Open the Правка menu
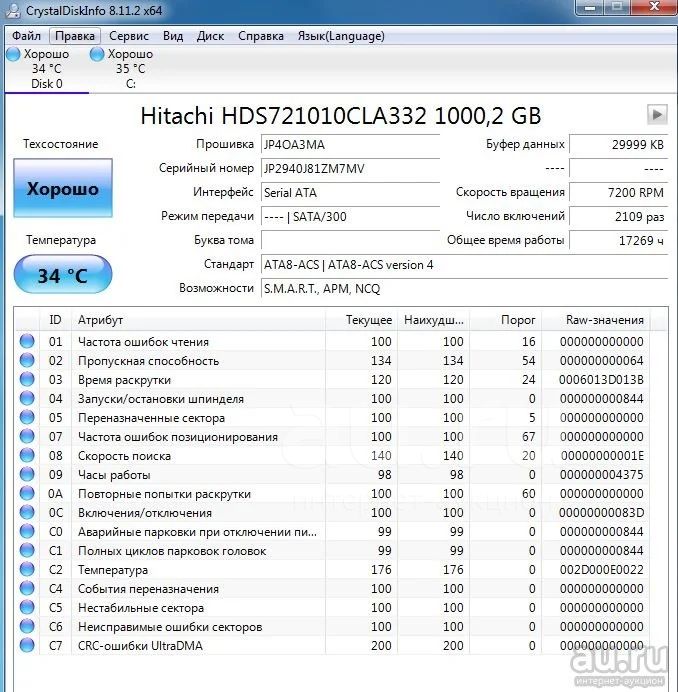This screenshot has height=692, width=678. click(75, 36)
